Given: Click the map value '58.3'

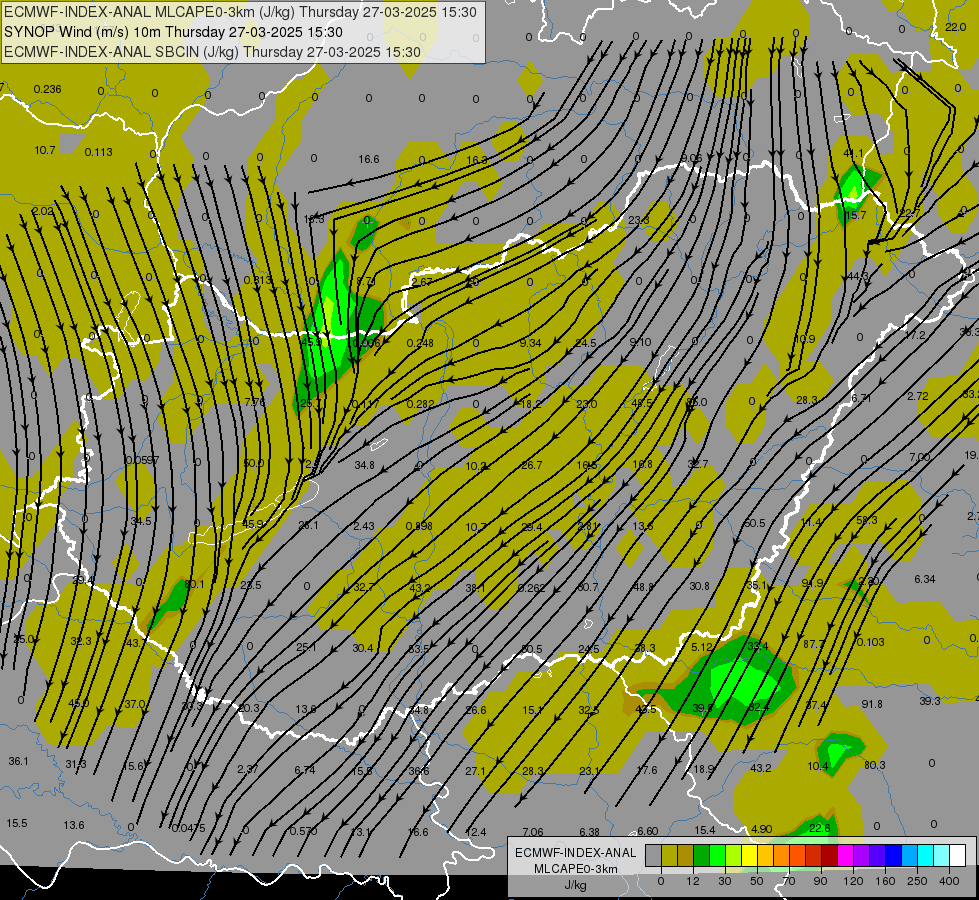Looking at the screenshot, I should point(867,520).
